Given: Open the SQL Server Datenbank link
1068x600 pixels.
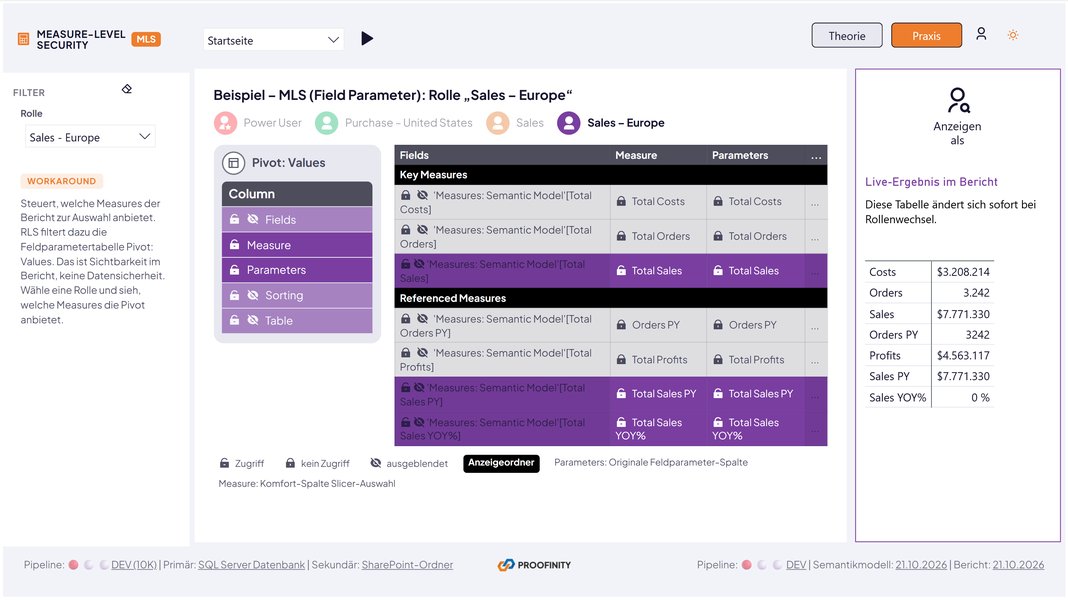Looking at the screenshot, I should click(x=251, y=565).
